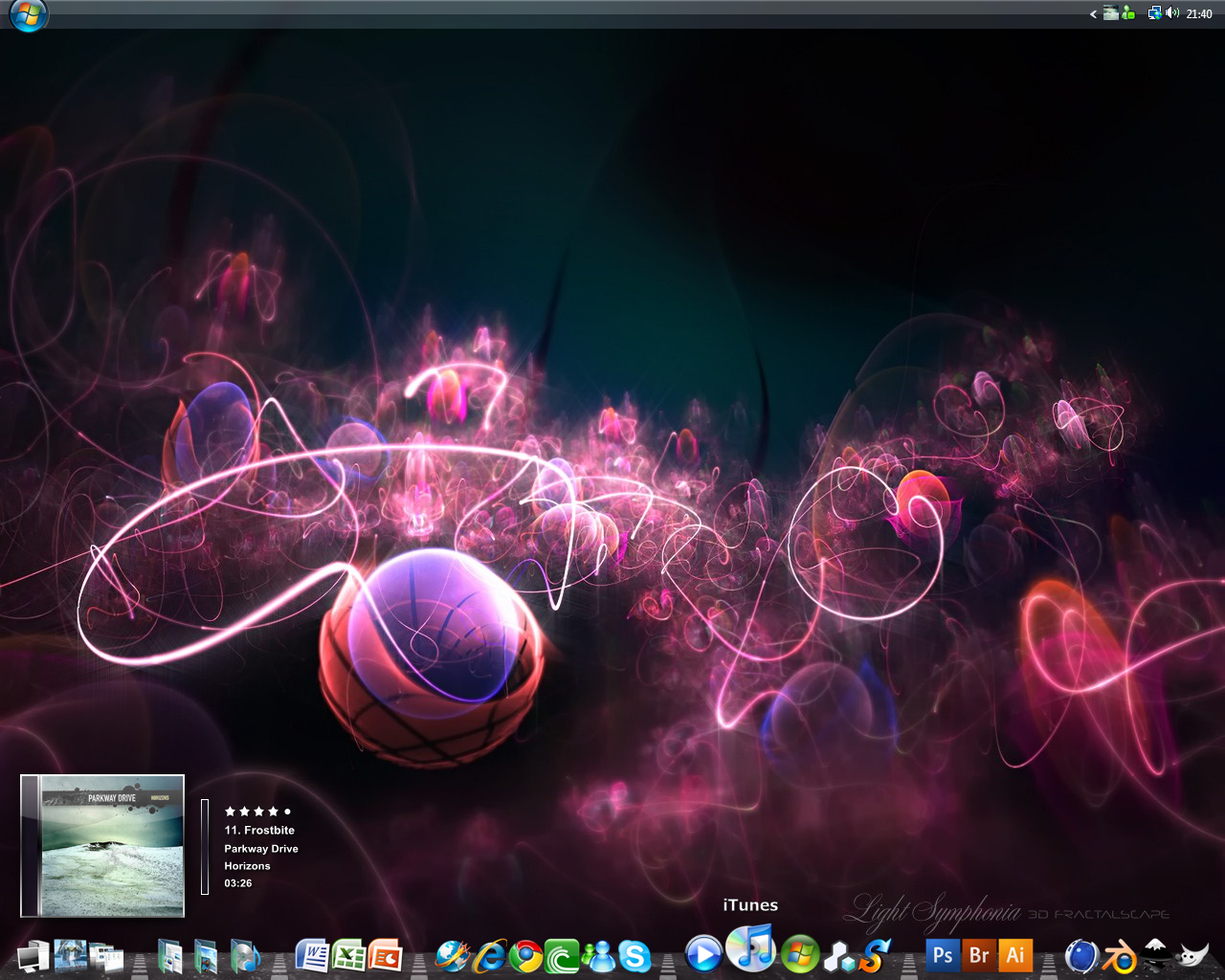Launch PowerPoint from the dock

385,956
